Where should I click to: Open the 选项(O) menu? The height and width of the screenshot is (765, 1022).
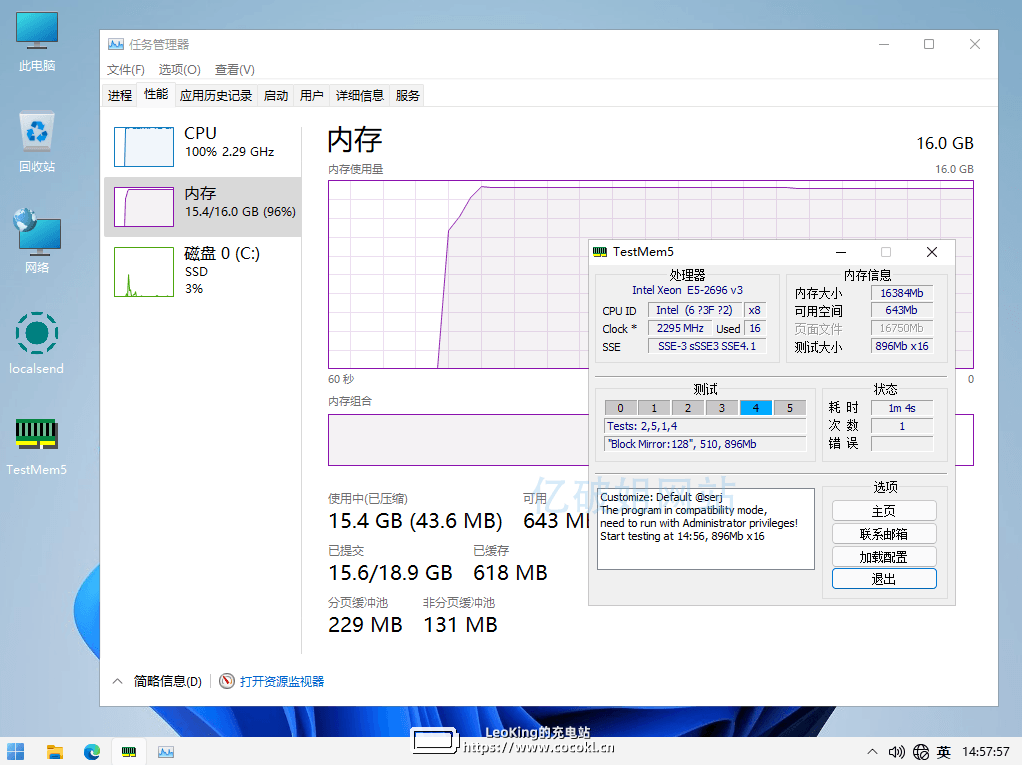tap(179, 70)
